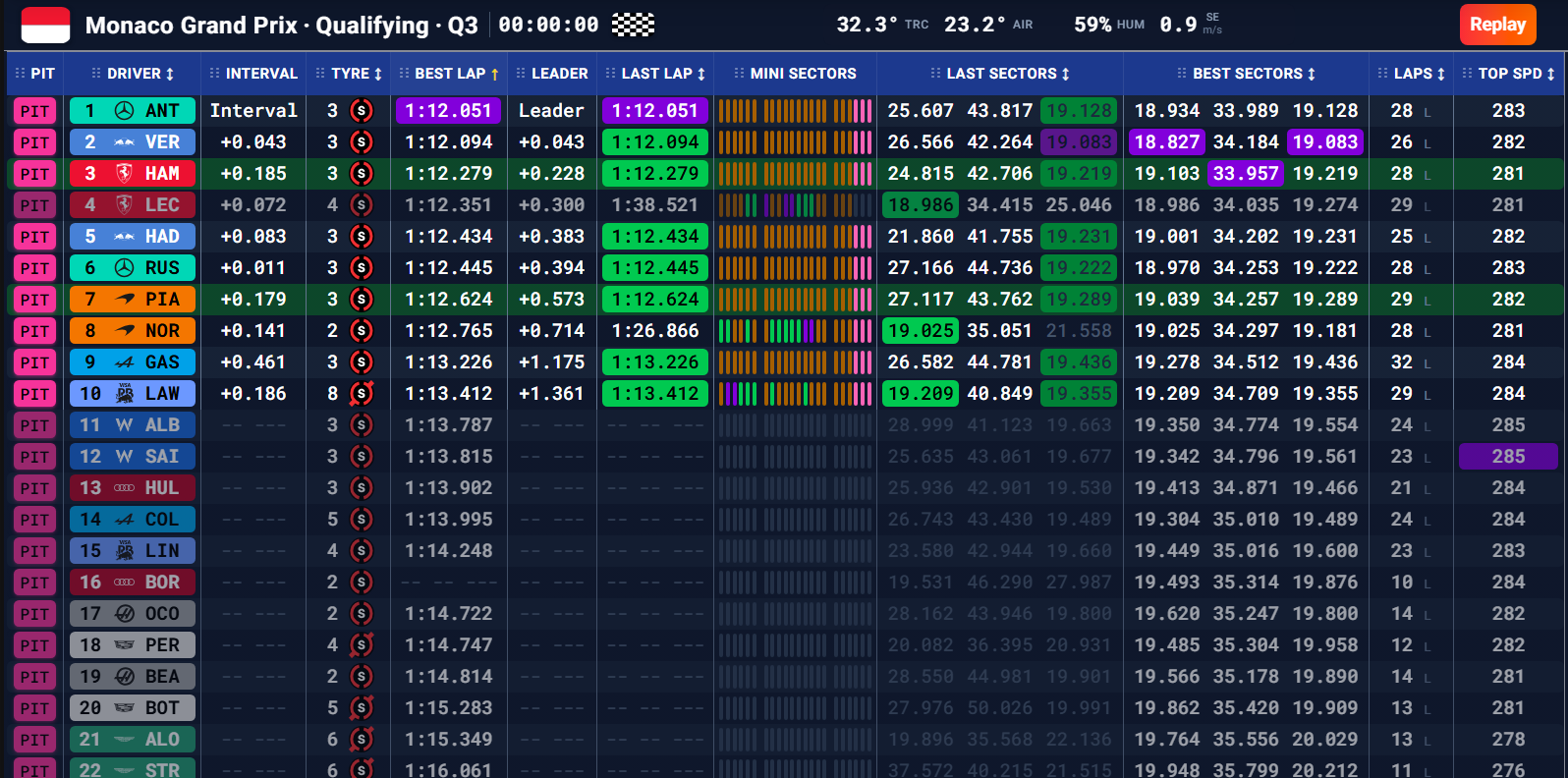This screenshot has height=778, width=1568.
Task: Click the soft tyre icon in NOR's row
Action: click(362, 331)
